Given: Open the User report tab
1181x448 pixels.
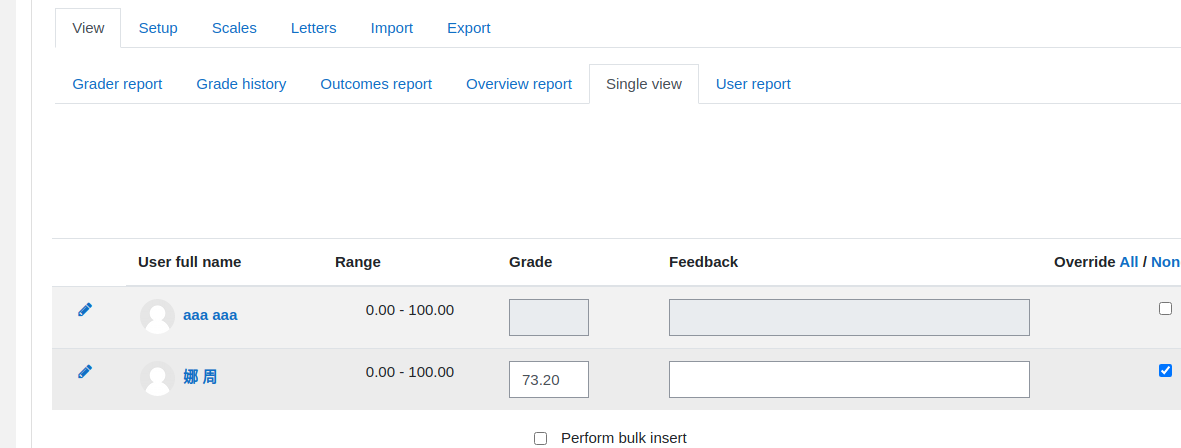Looking at the screenshot, I should [753, 84].
